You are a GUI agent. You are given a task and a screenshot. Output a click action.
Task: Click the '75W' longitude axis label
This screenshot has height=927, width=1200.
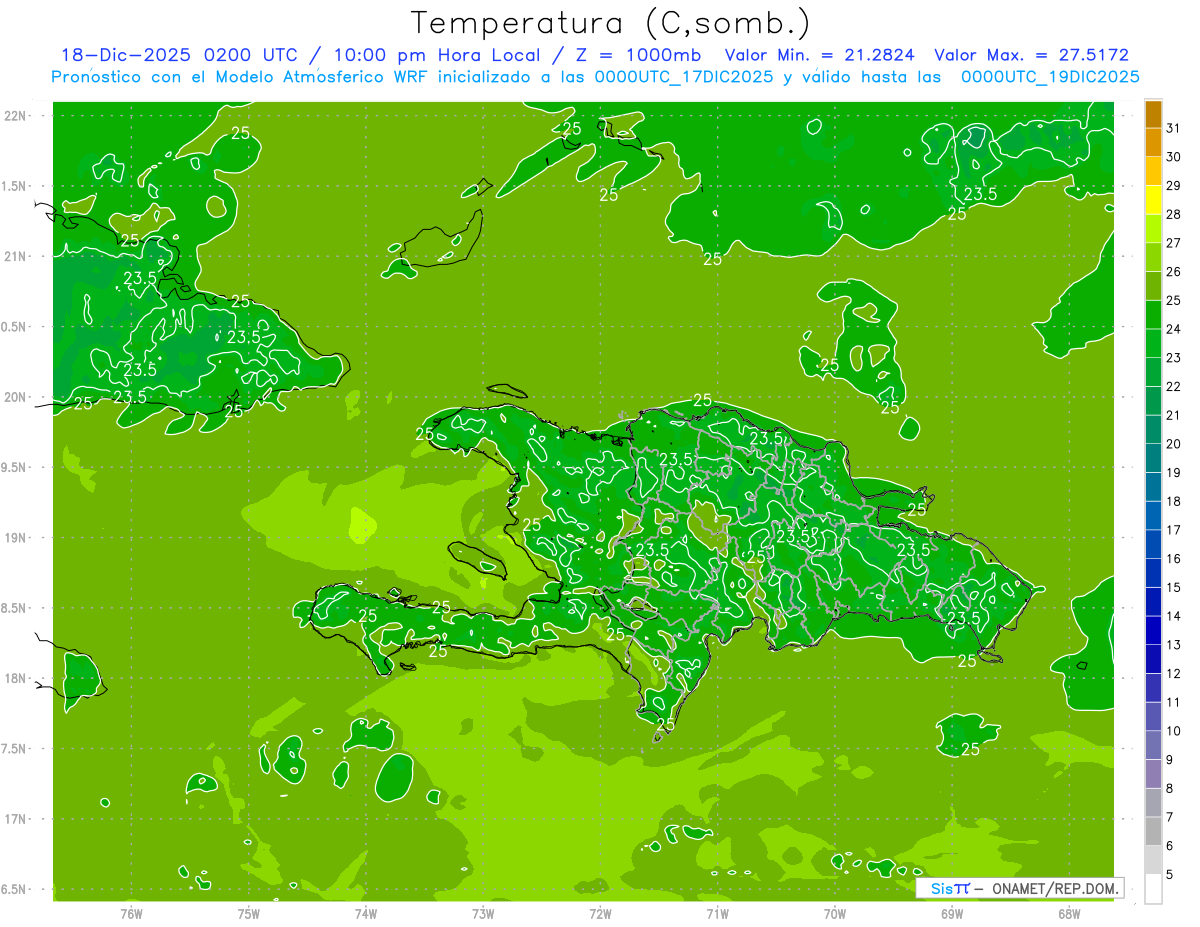pyautogui.click(x=249, y=913)
